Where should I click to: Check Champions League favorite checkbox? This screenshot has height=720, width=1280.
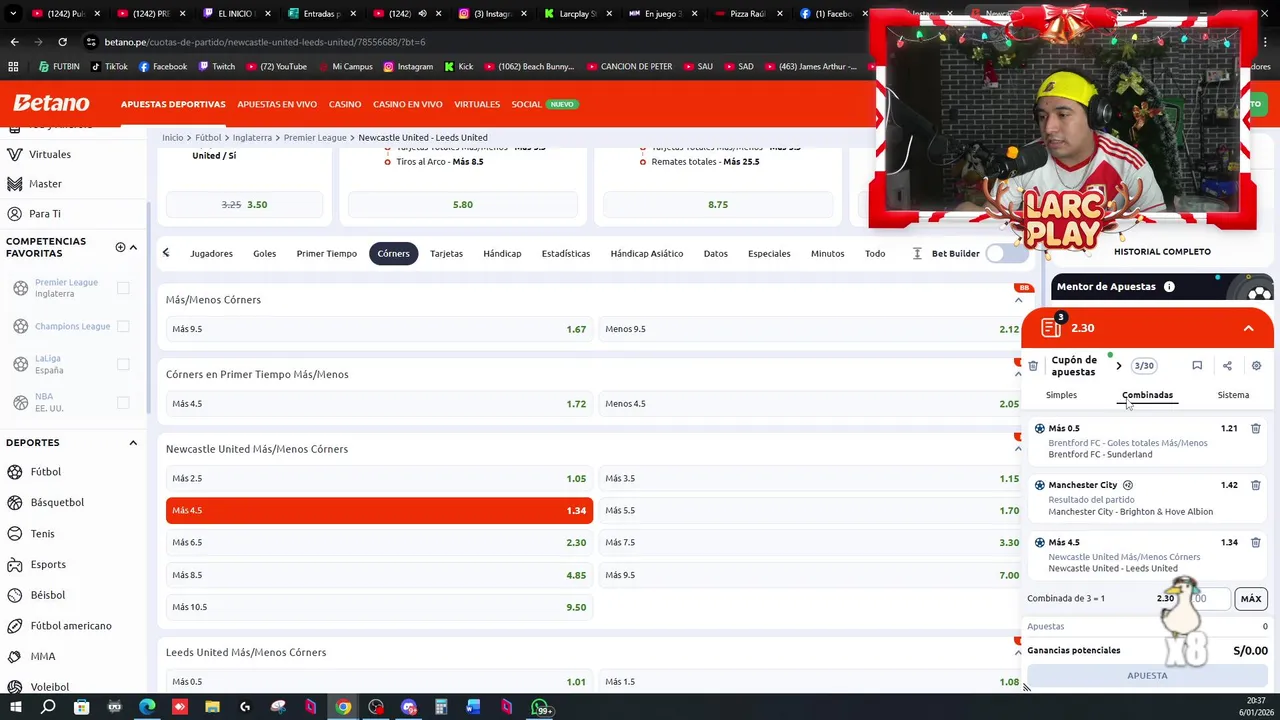coord(123,326)
